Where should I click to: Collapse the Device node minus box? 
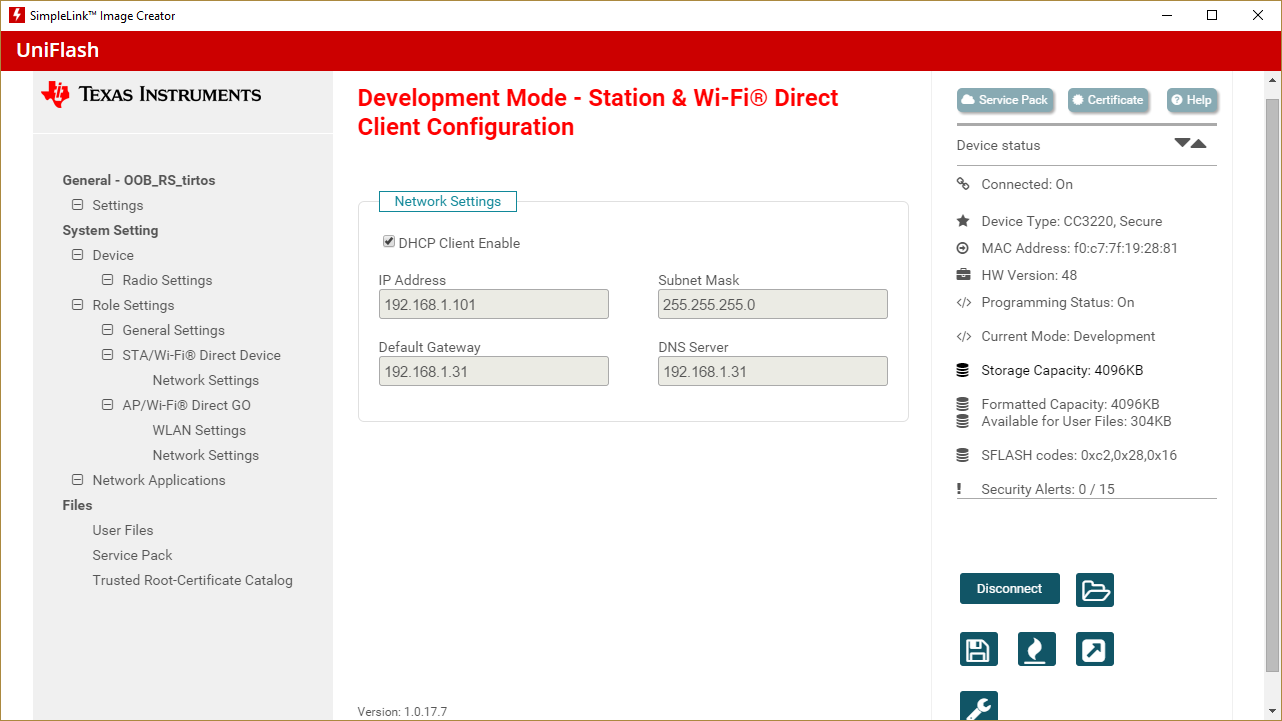click(77, 255)
